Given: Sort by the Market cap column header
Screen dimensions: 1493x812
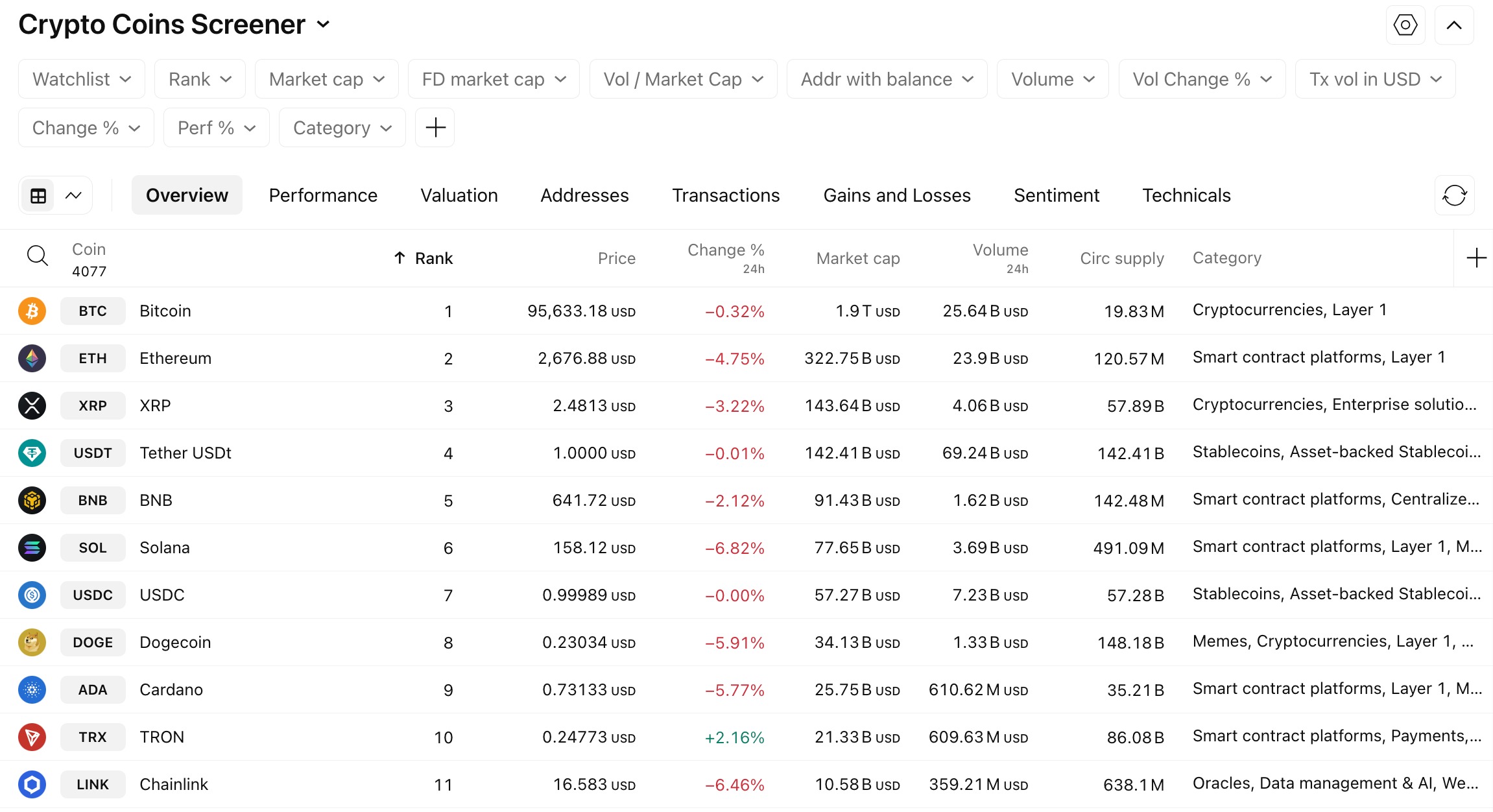Looking at the screenshot, I should [x=857, y=258].
